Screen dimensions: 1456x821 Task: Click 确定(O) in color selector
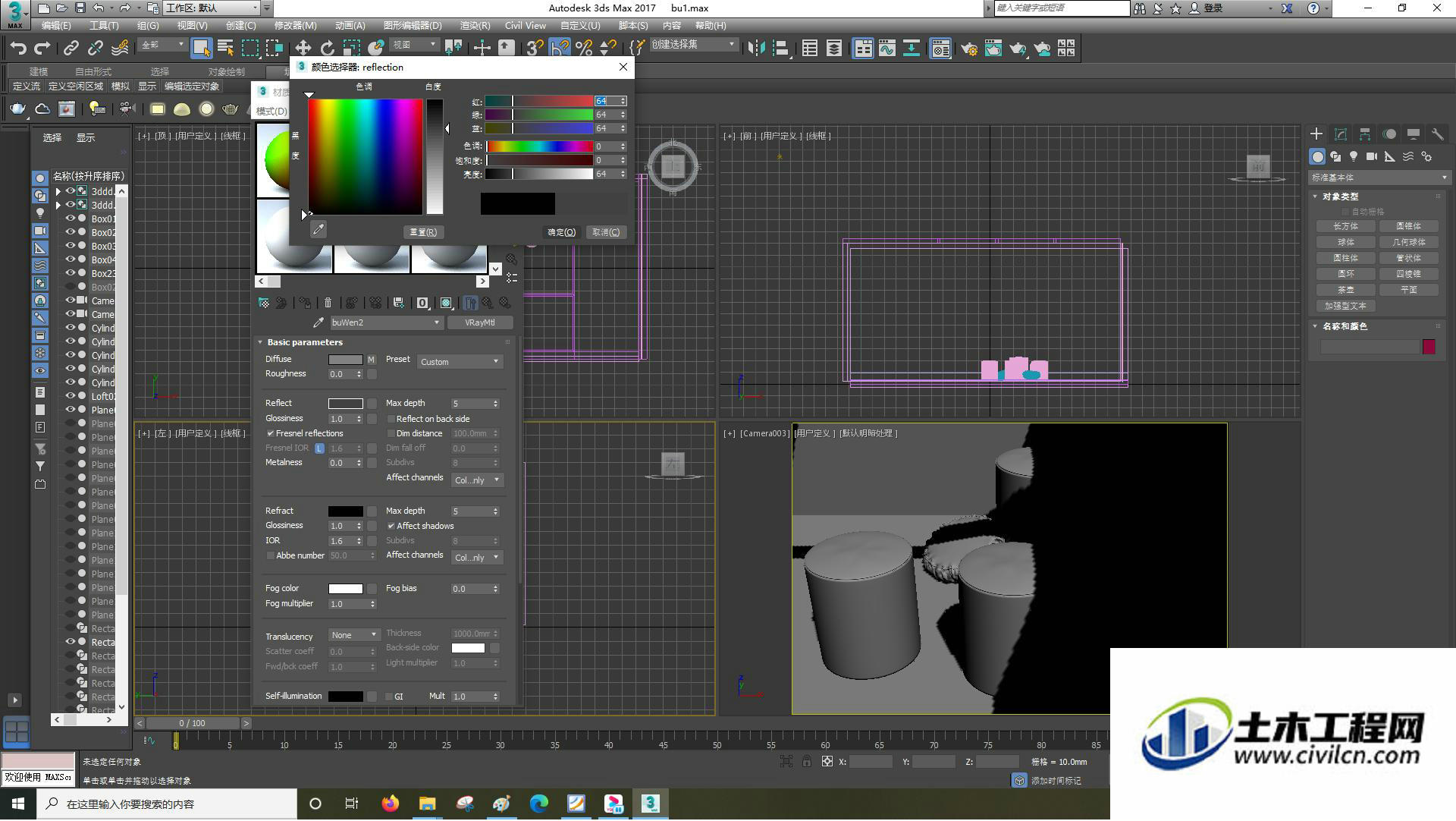pyautogui.click(x=562, y=232)
